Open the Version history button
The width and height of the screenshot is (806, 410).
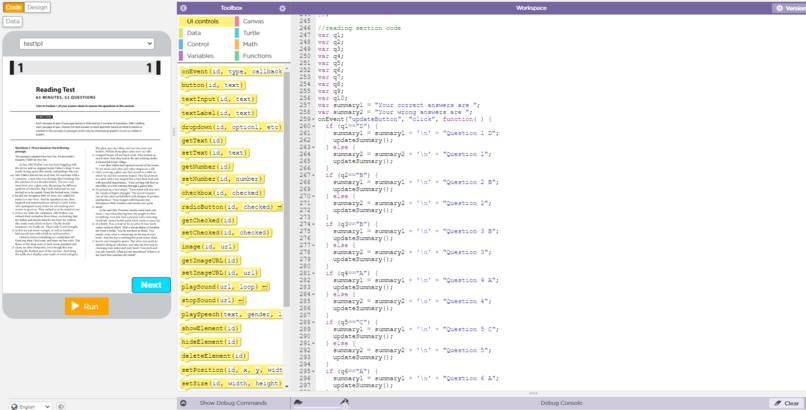coord(789,8)
